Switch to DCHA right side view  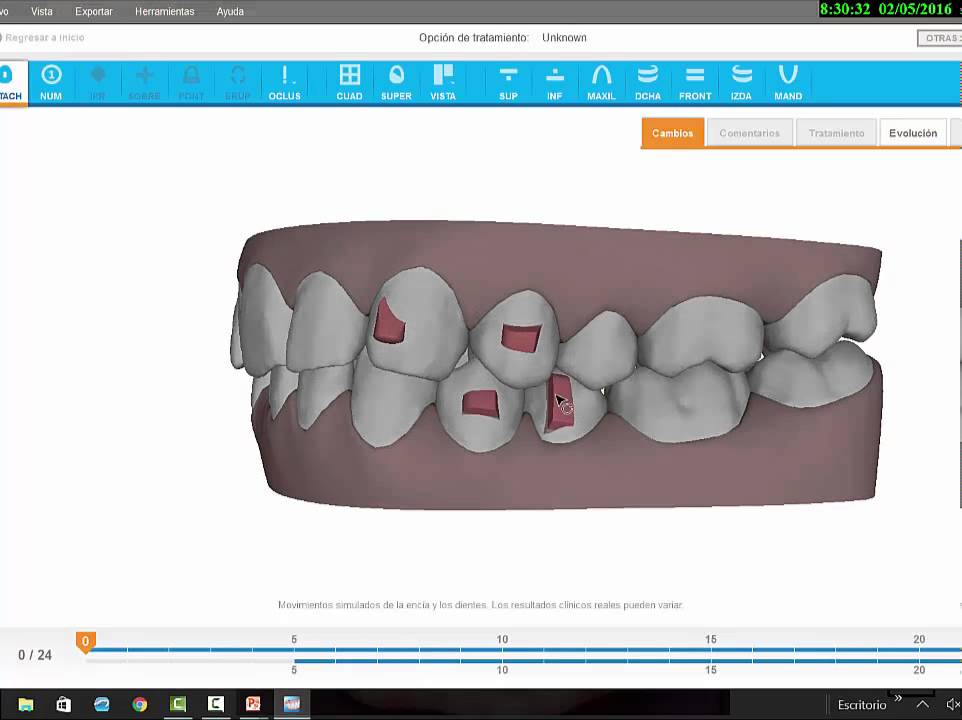648,83
